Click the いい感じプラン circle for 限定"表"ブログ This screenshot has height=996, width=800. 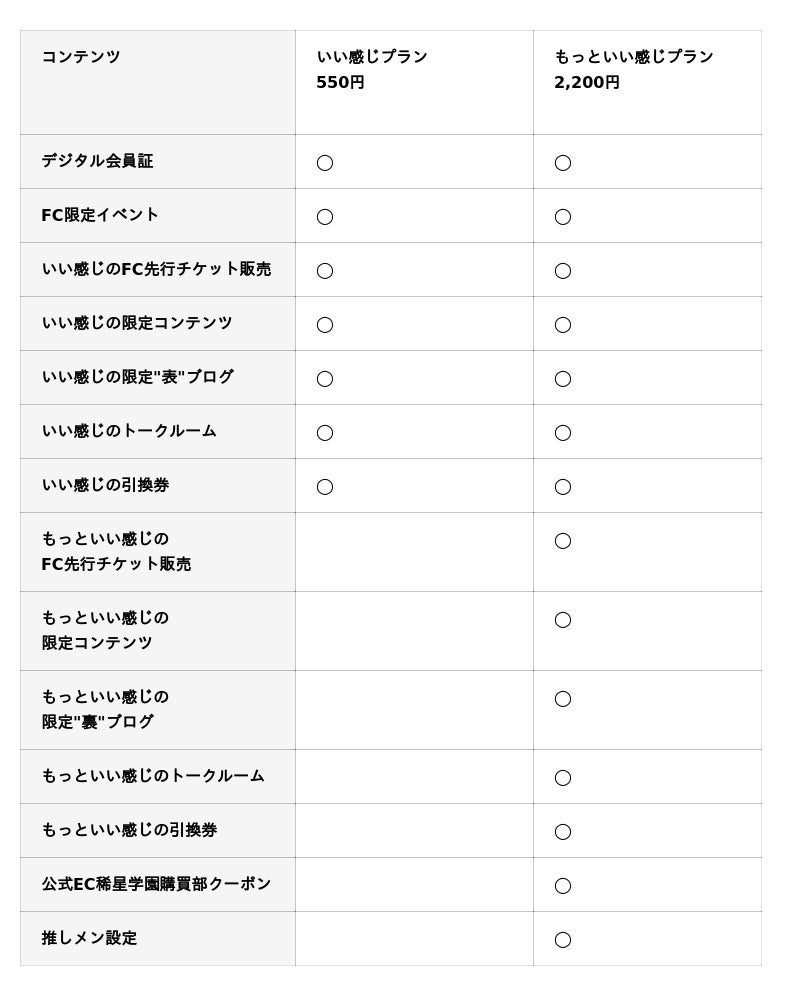[x=325, y=379]
